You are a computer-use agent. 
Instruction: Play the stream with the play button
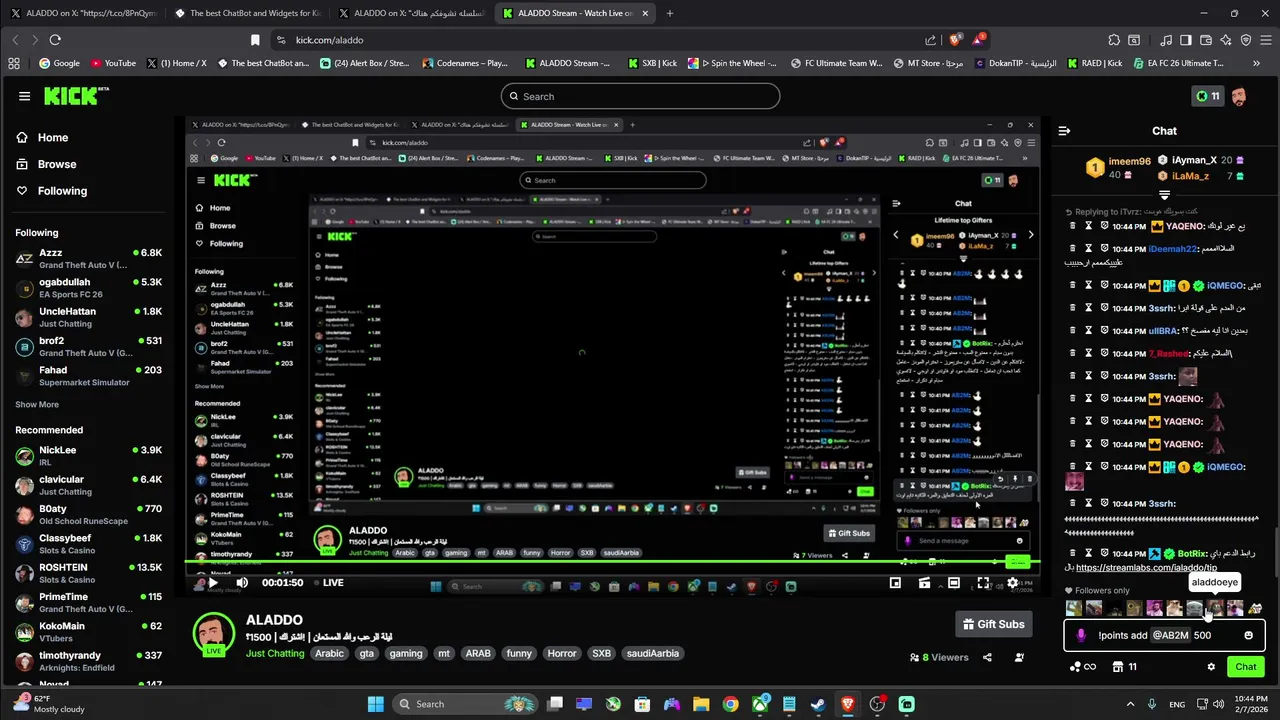tap(212, 582)
